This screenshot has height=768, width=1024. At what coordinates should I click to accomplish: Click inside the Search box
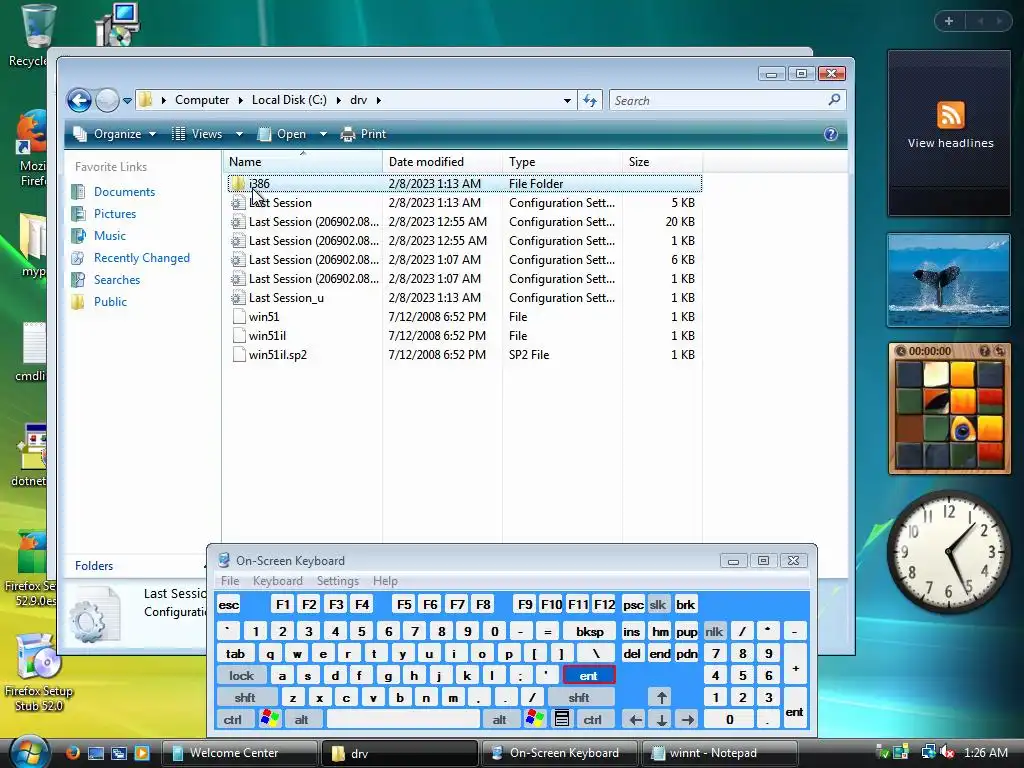coord(718,101)
